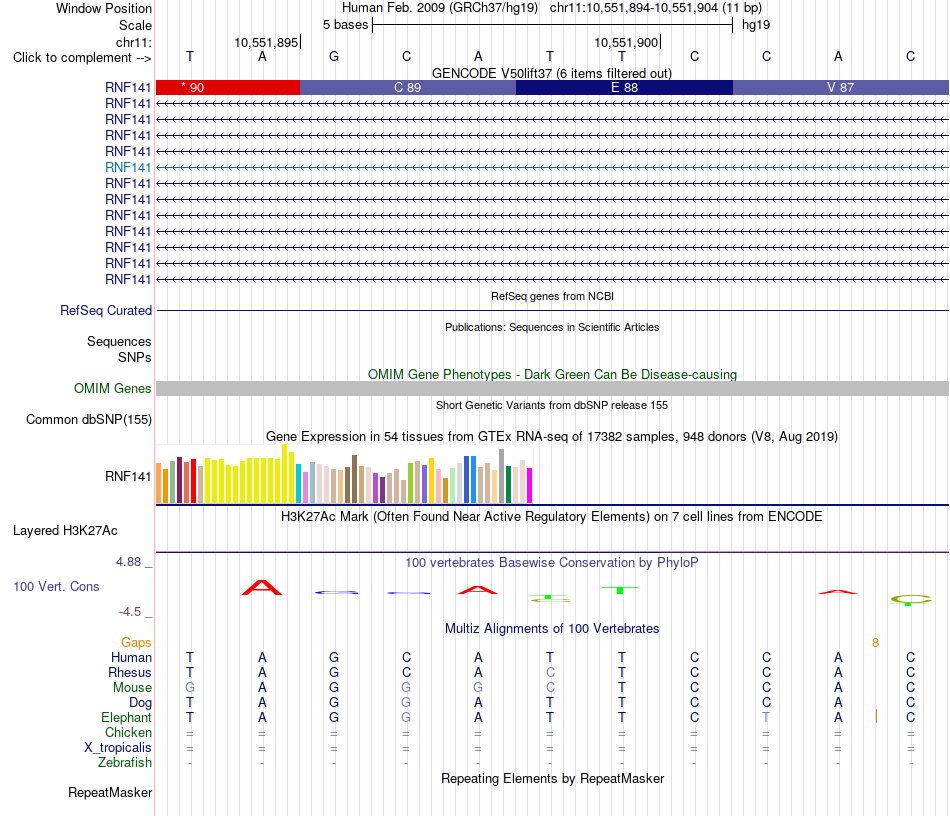Open the "RefSeq genes from NCBI" track title
Viewport: 950px width, 816px height.
coord(552,296)
